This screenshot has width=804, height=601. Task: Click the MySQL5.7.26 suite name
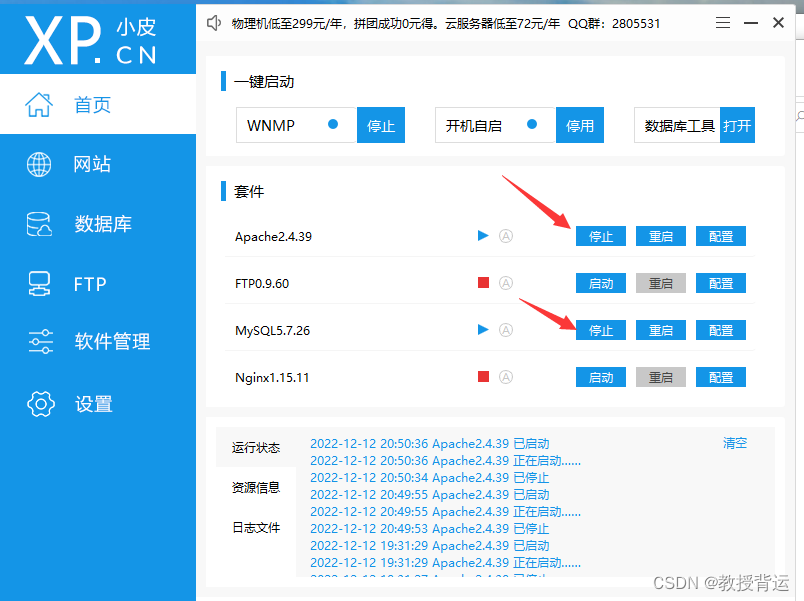[x=272, y=331]
